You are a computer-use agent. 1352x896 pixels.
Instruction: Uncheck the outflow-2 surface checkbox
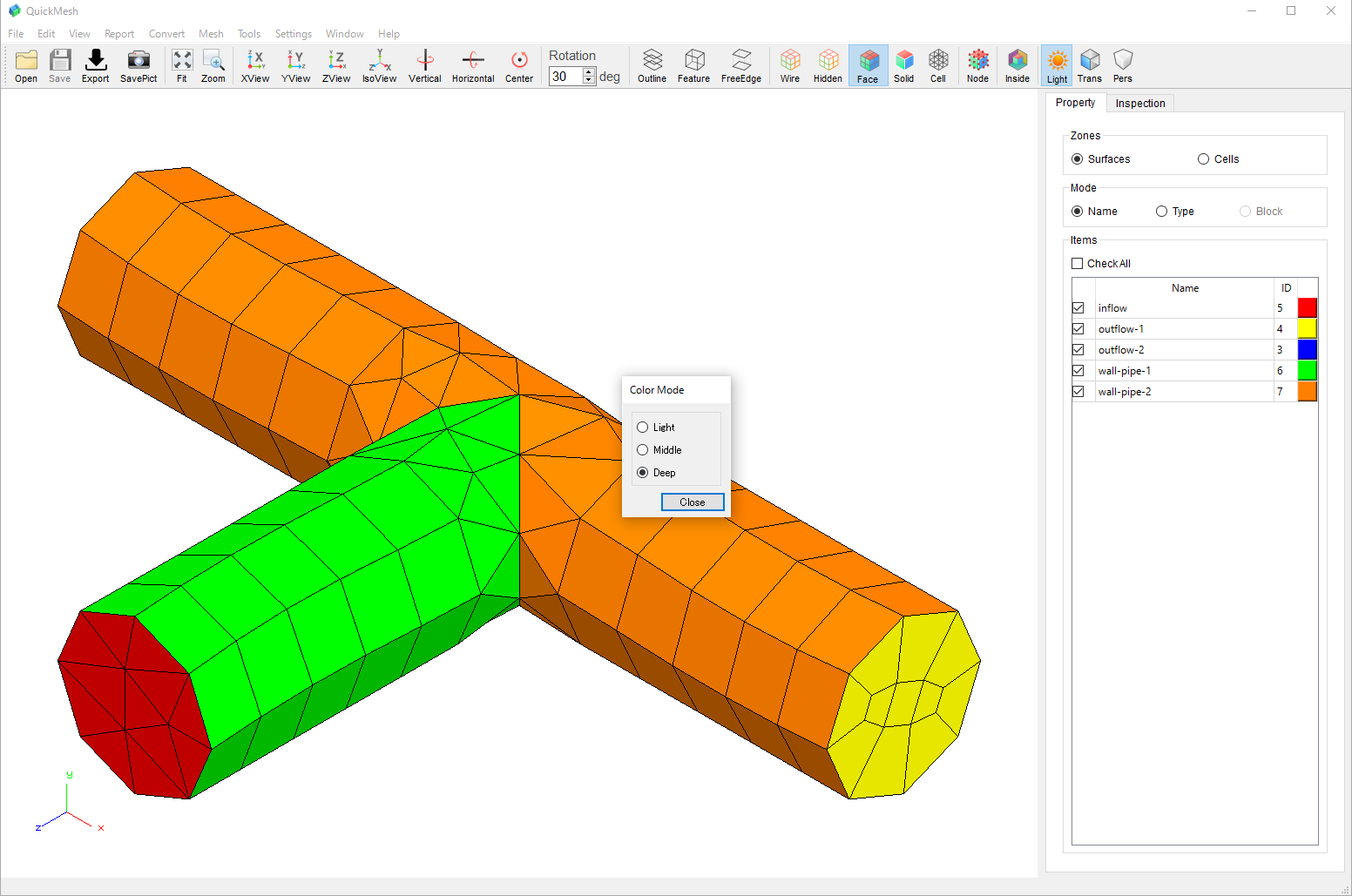pyautogui.click(x=1078, y=350)
